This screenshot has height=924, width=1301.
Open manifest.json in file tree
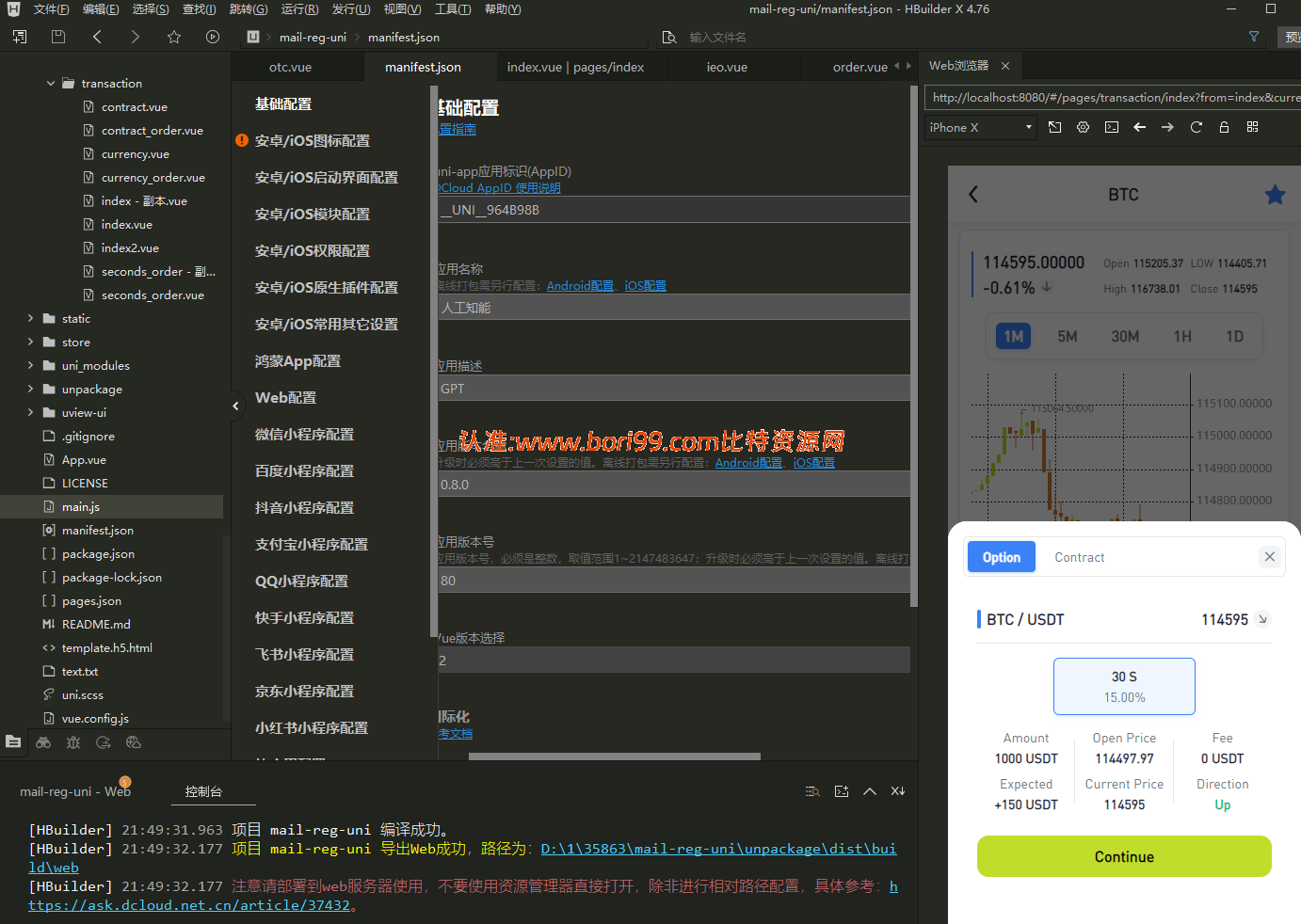pos(98,531)
